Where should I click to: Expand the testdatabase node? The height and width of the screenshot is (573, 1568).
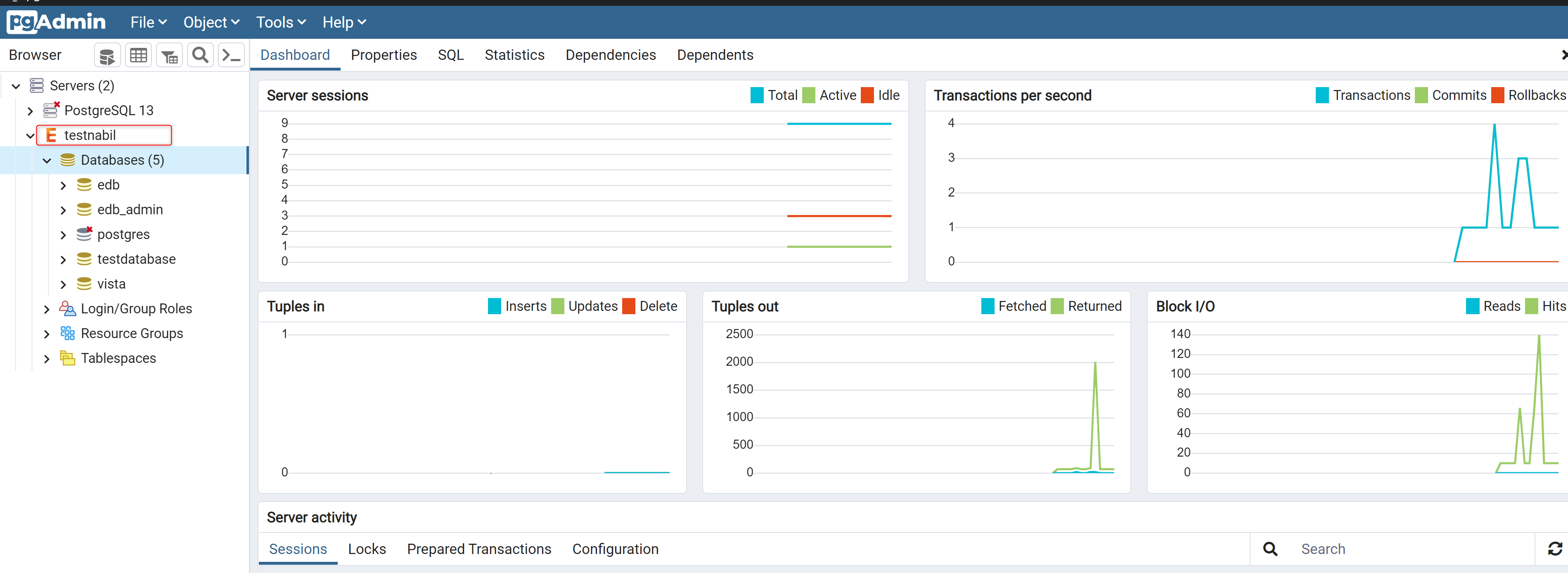coord(63,260)
